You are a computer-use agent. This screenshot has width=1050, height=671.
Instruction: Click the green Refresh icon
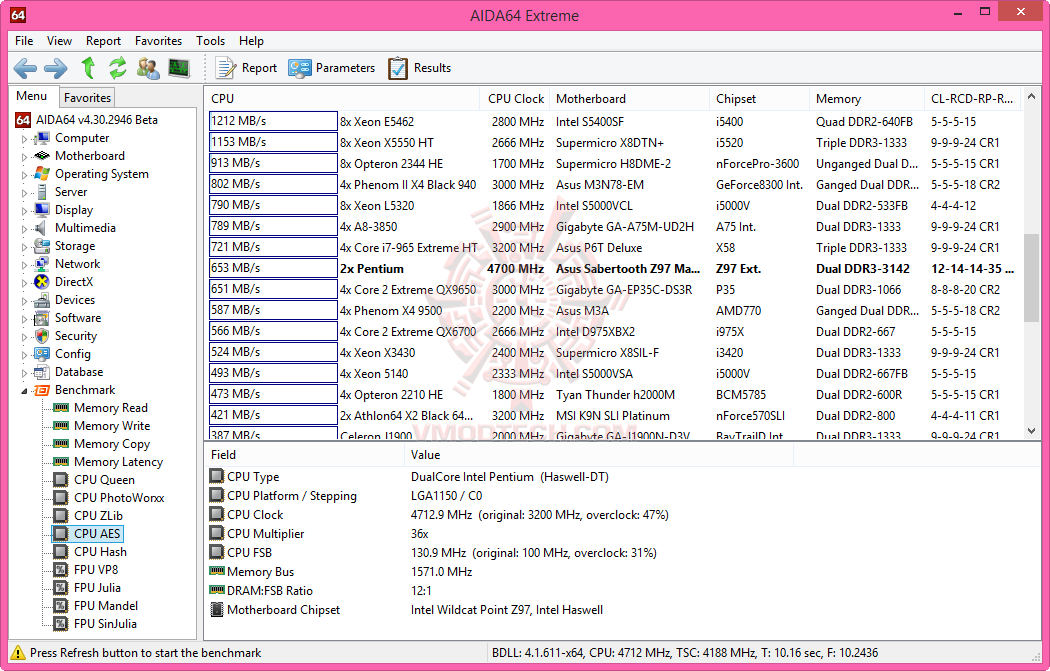pyautogui.click(x=118, y=68)
